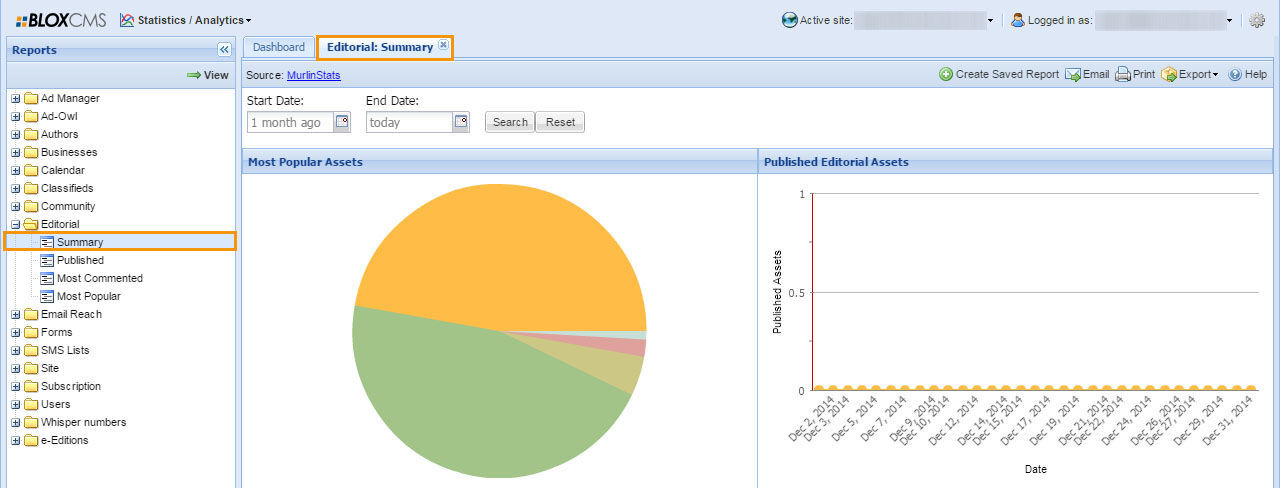Expand the Classifieds folder
Screen dimensions: 1280x491
tap(16, 188)
